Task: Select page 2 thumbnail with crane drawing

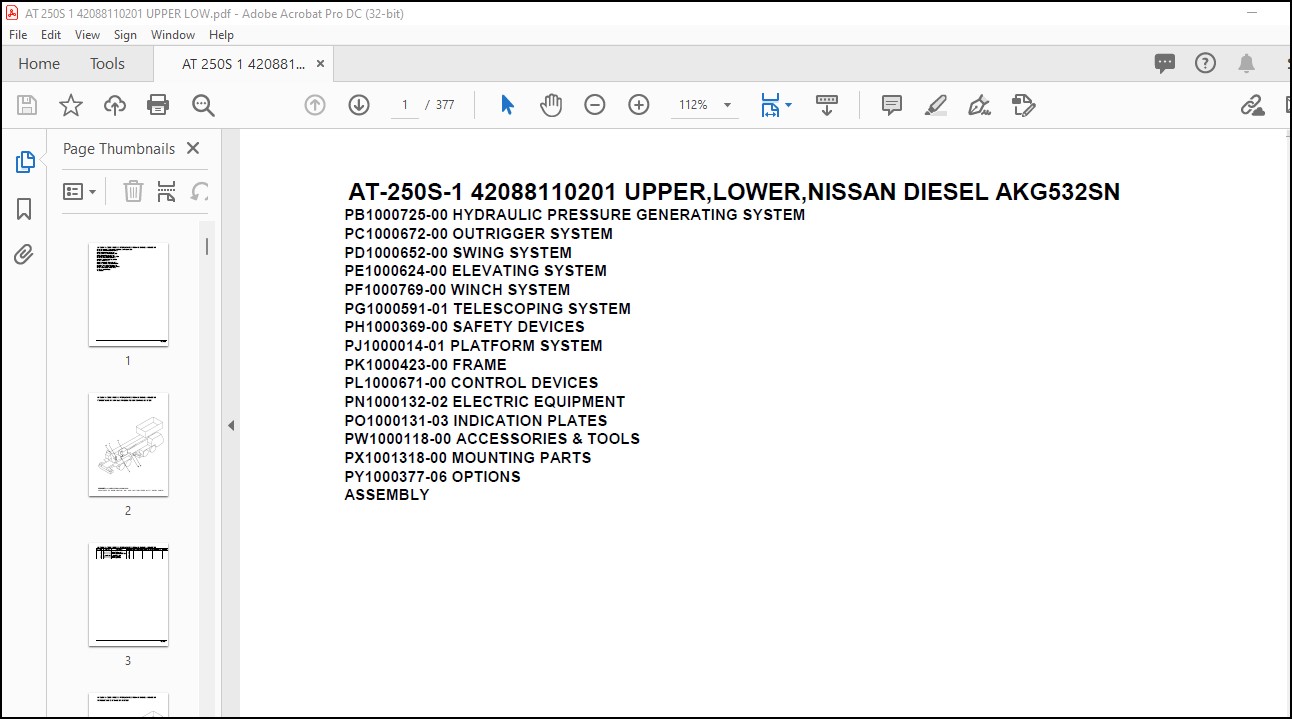Action: coord(128,444)
